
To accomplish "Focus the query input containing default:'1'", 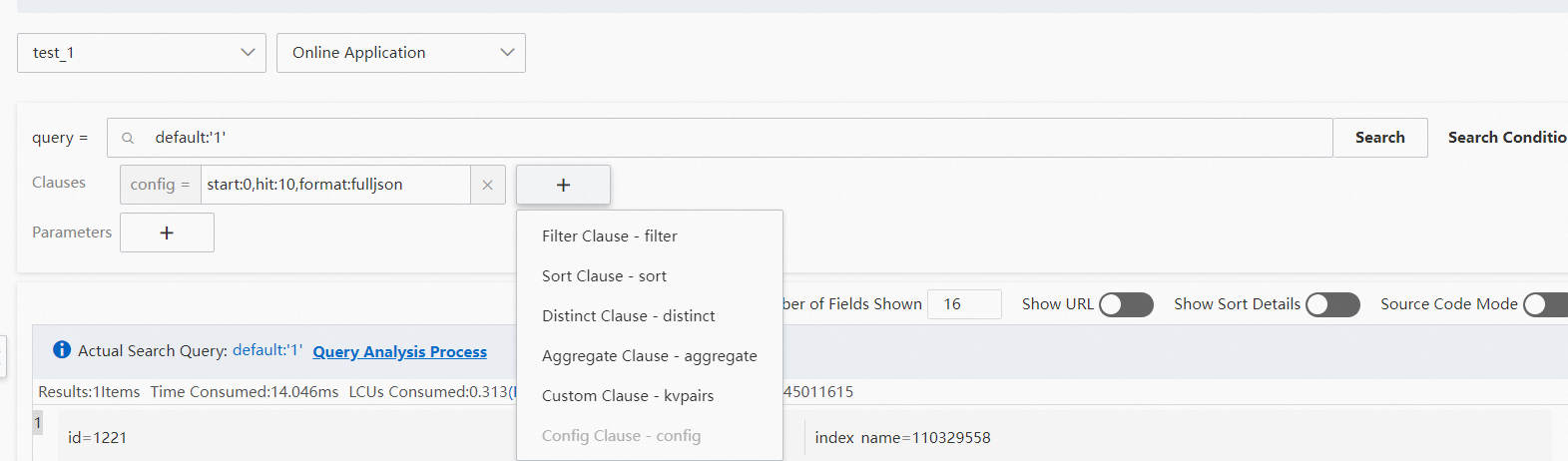I will coord(720,138).
